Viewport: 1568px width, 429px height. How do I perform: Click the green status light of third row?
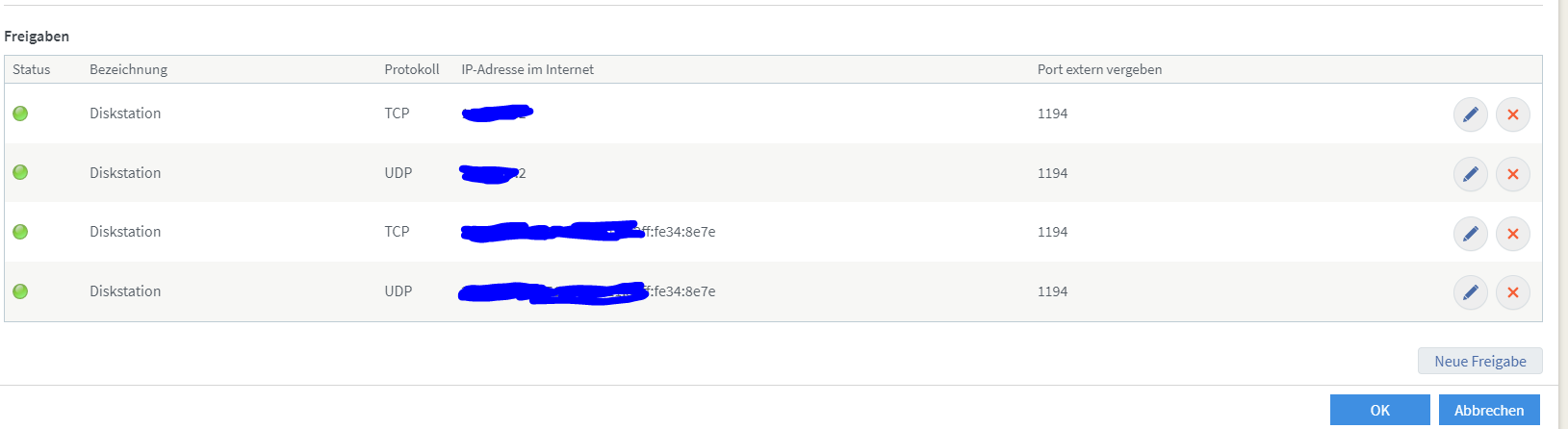click(20, 232)
